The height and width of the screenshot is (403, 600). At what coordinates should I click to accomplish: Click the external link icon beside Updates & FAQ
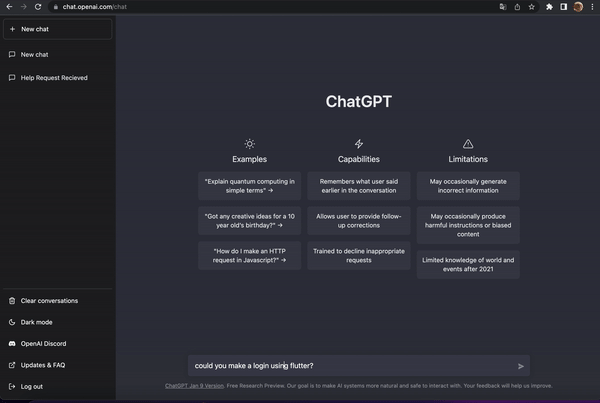click(12, 365)
